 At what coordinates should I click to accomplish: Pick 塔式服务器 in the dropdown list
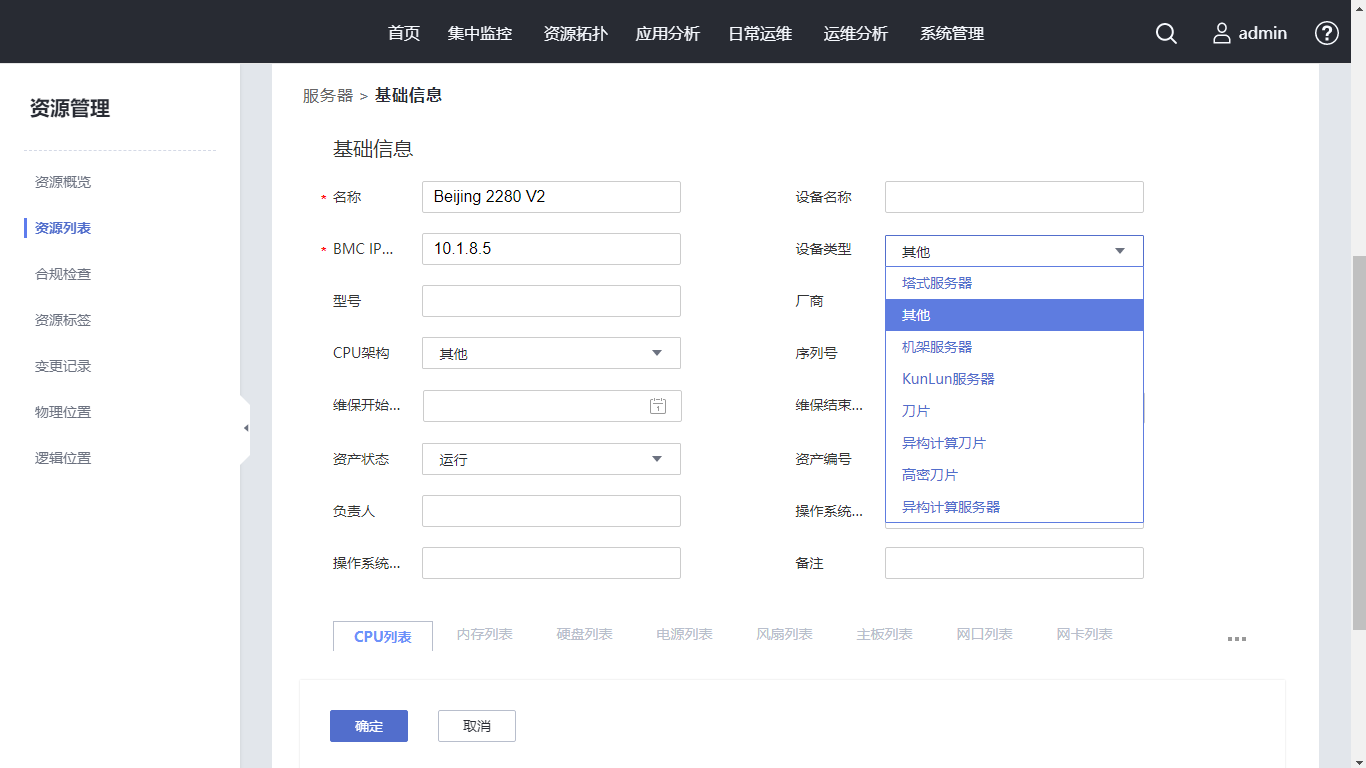coord(937,283)
